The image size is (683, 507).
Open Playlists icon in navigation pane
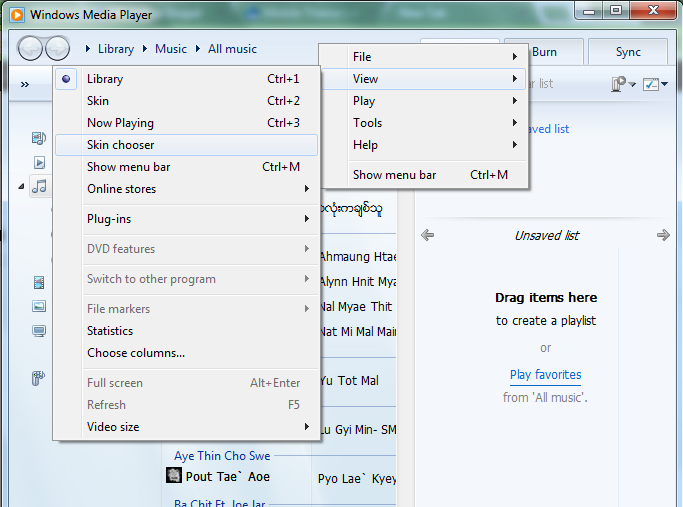(x=39, y=139)
